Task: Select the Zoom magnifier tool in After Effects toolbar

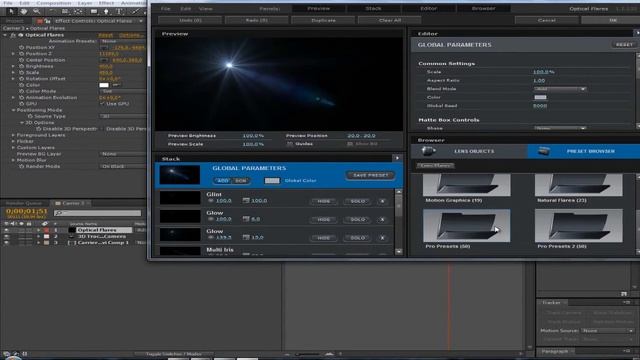Action: 37,11
